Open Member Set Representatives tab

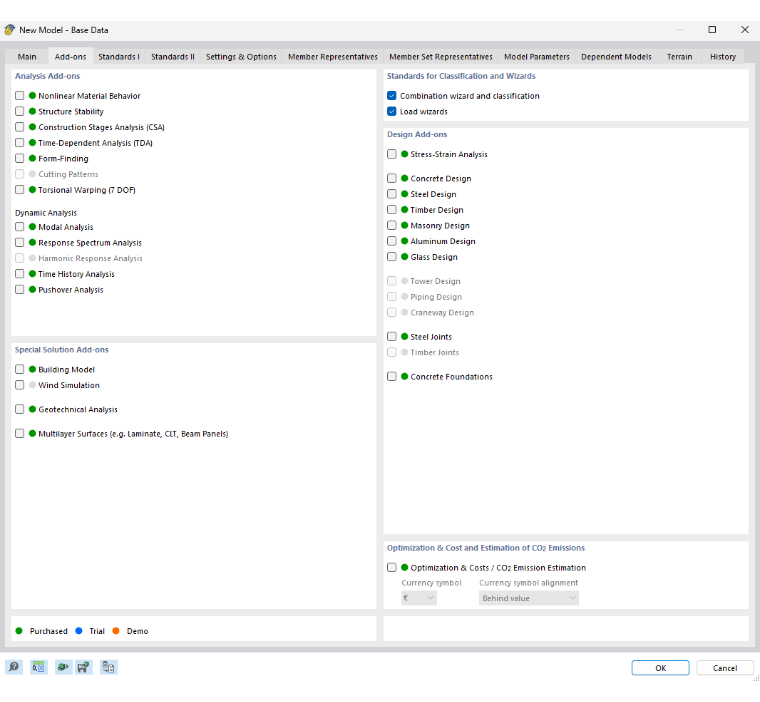point(441,57)
